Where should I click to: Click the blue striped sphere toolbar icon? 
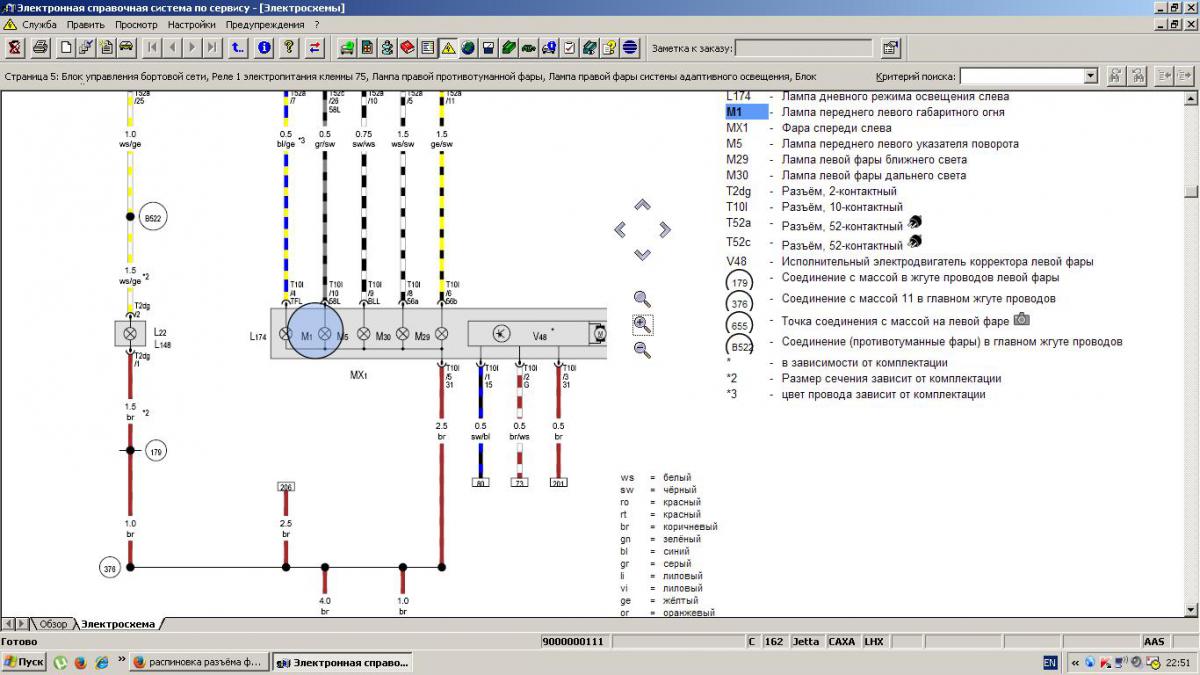630,47
